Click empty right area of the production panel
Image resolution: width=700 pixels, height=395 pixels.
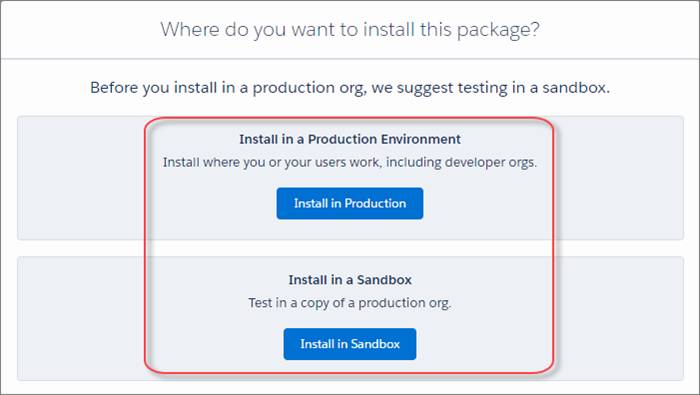tap(619, 178)
